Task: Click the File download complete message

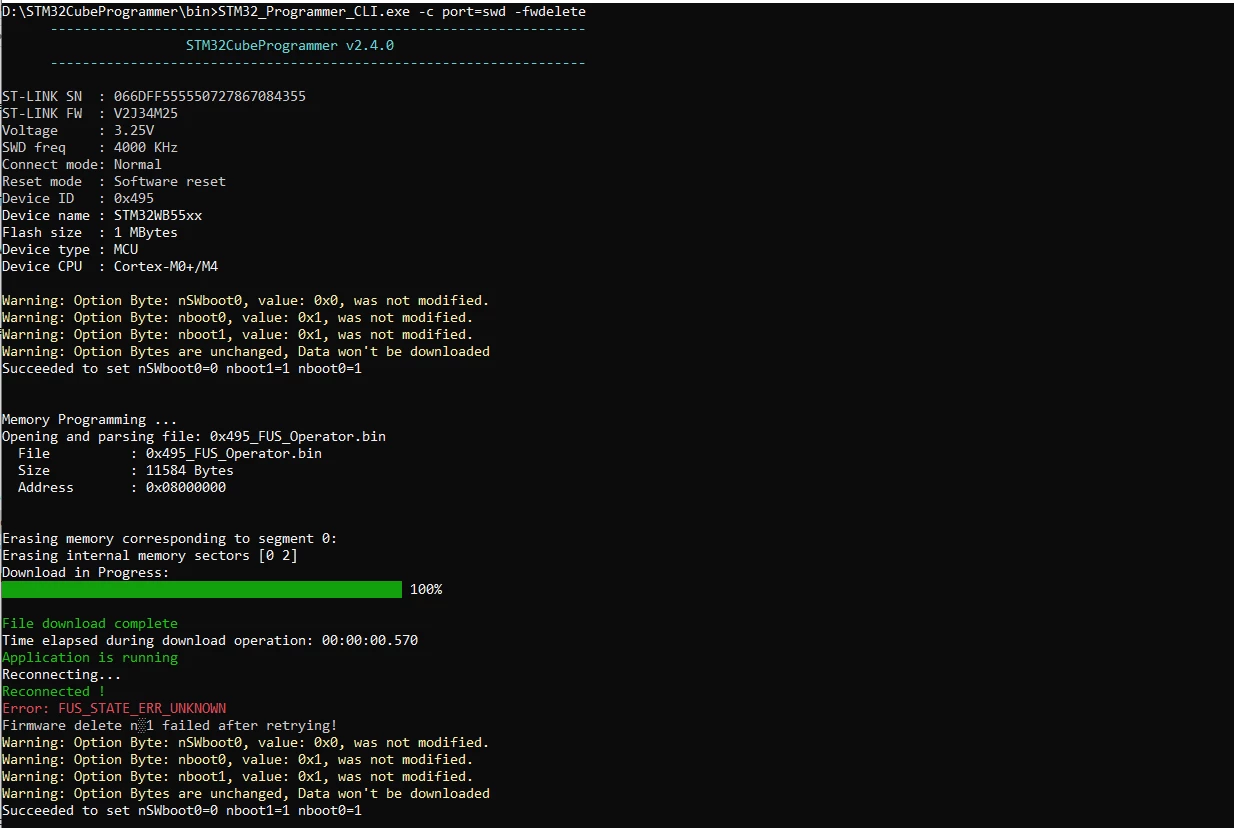Action: point(90,623)
